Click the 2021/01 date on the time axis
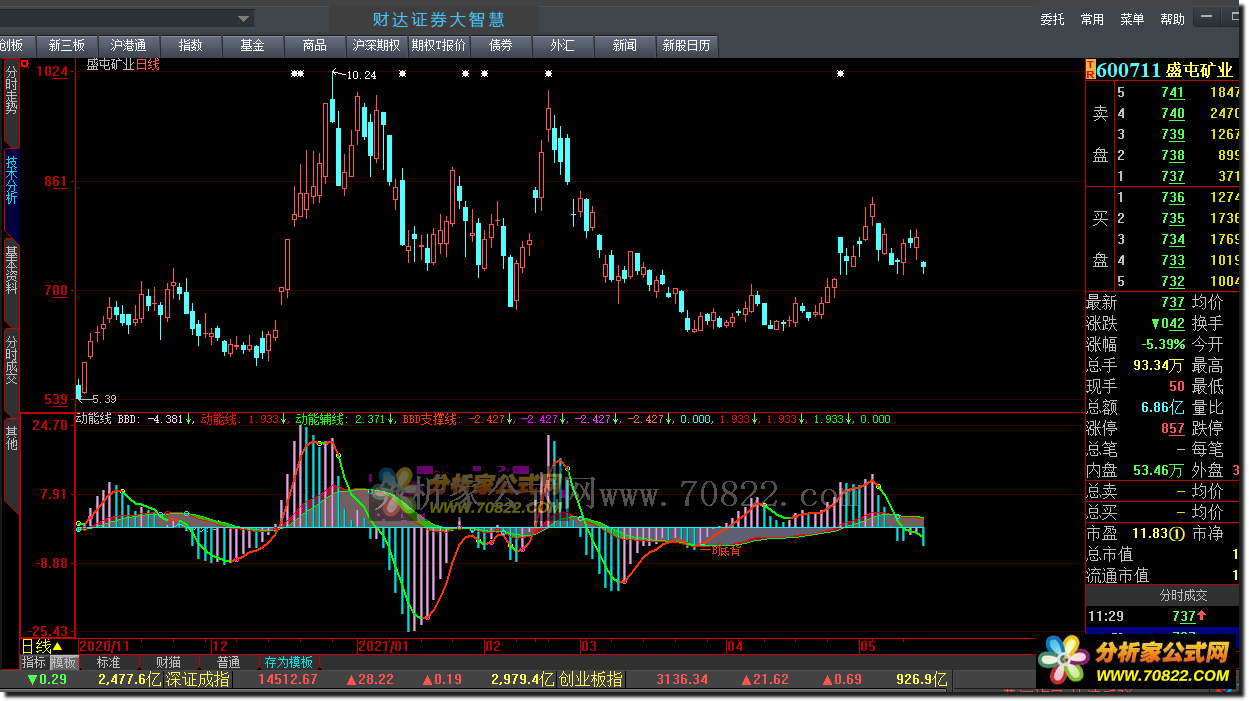This screenshot has width=1249, height=701. click(384, 646)
